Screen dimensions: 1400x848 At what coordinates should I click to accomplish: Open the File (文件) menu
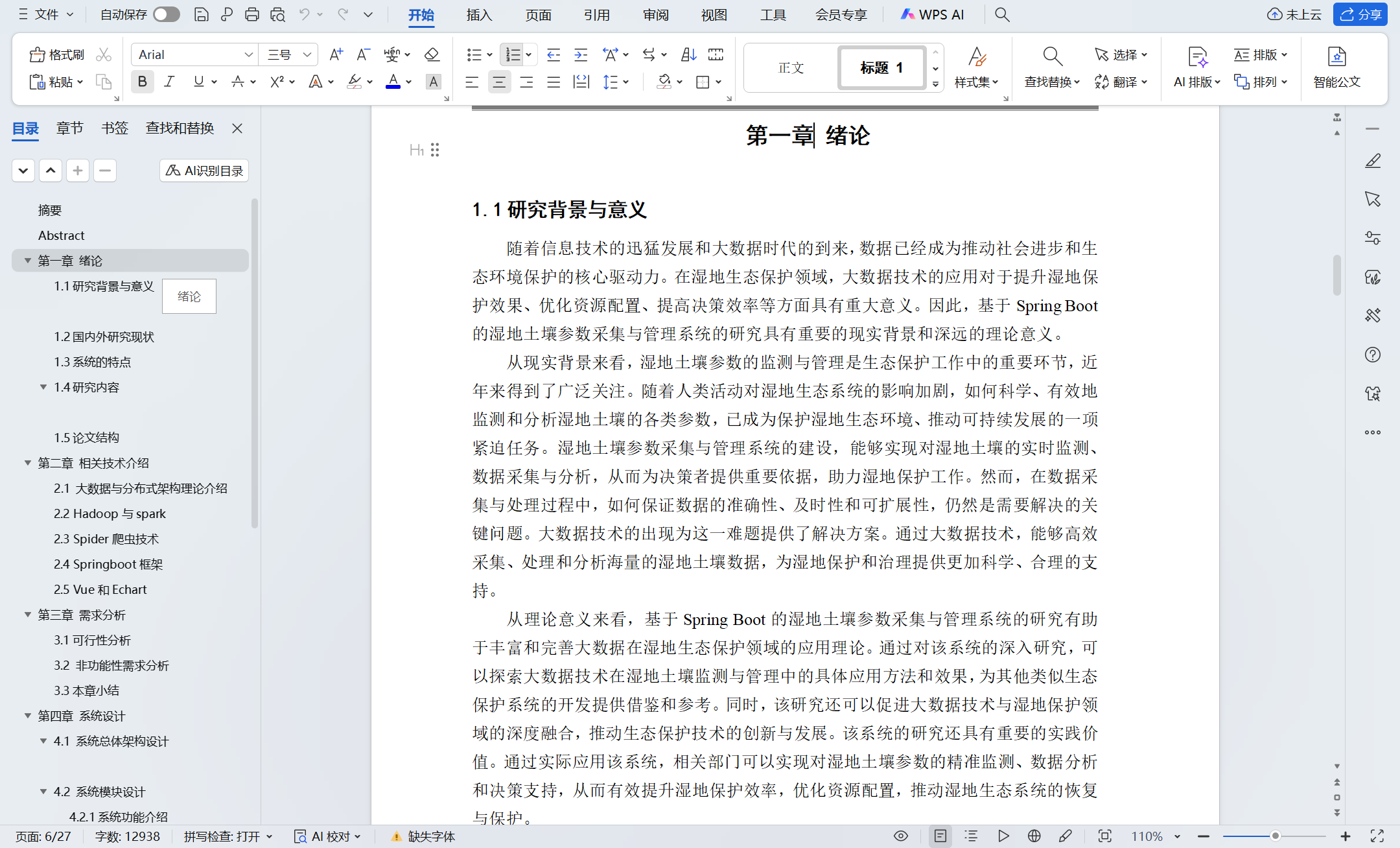(x=47, y=14)
